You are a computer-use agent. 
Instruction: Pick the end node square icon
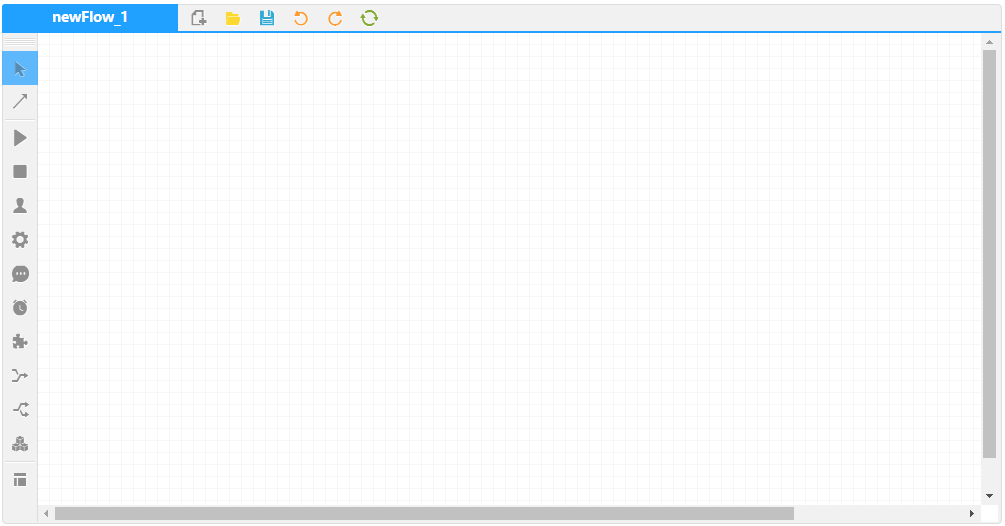point(20,172)
